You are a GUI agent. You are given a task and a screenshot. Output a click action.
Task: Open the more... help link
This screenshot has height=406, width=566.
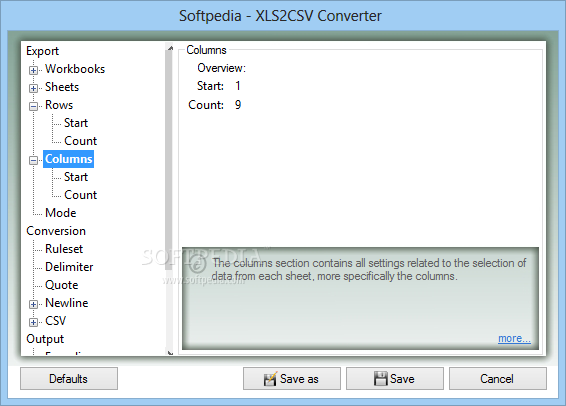click(514, 339)
